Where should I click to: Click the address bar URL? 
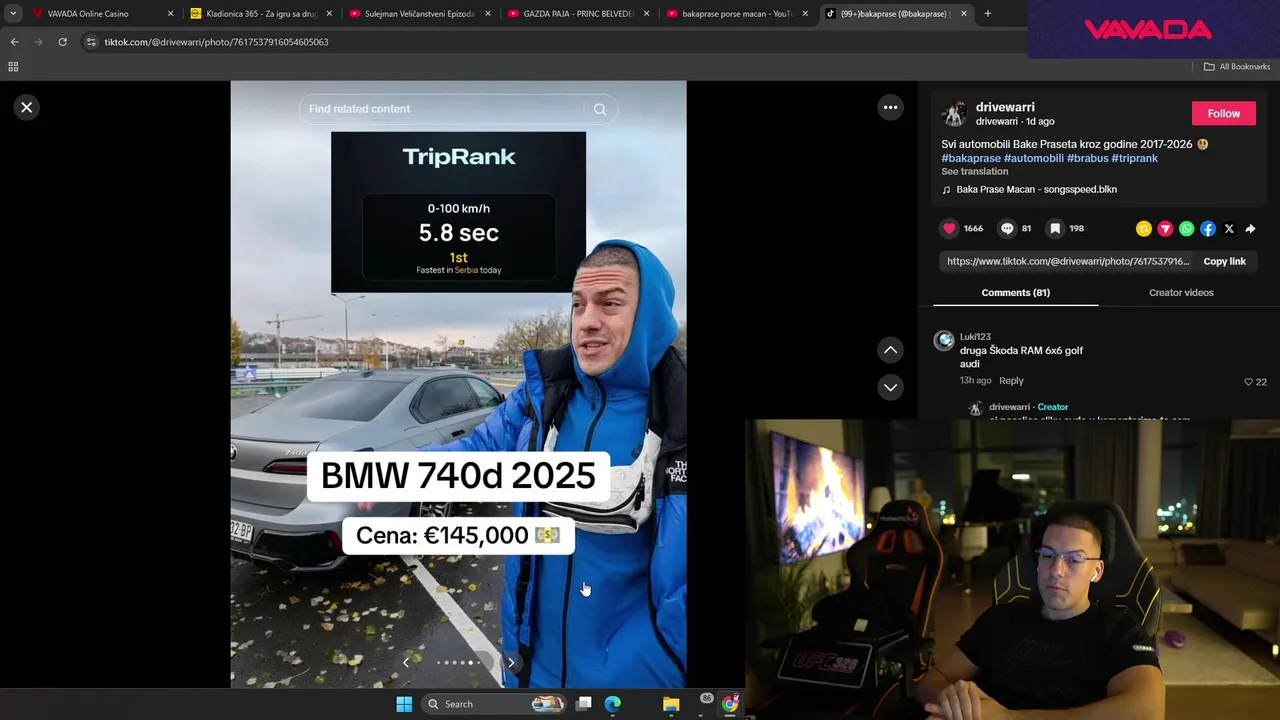(216, 42)
